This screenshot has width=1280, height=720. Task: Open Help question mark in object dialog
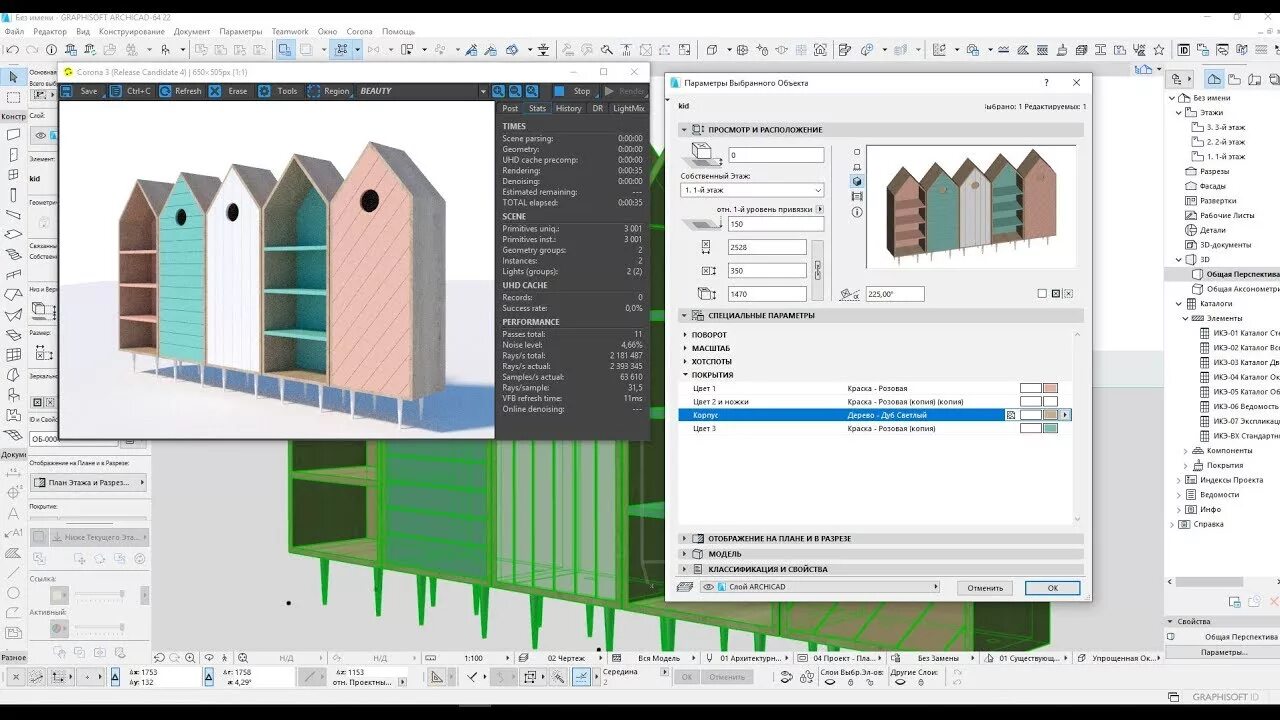(x=1046, y=83)
